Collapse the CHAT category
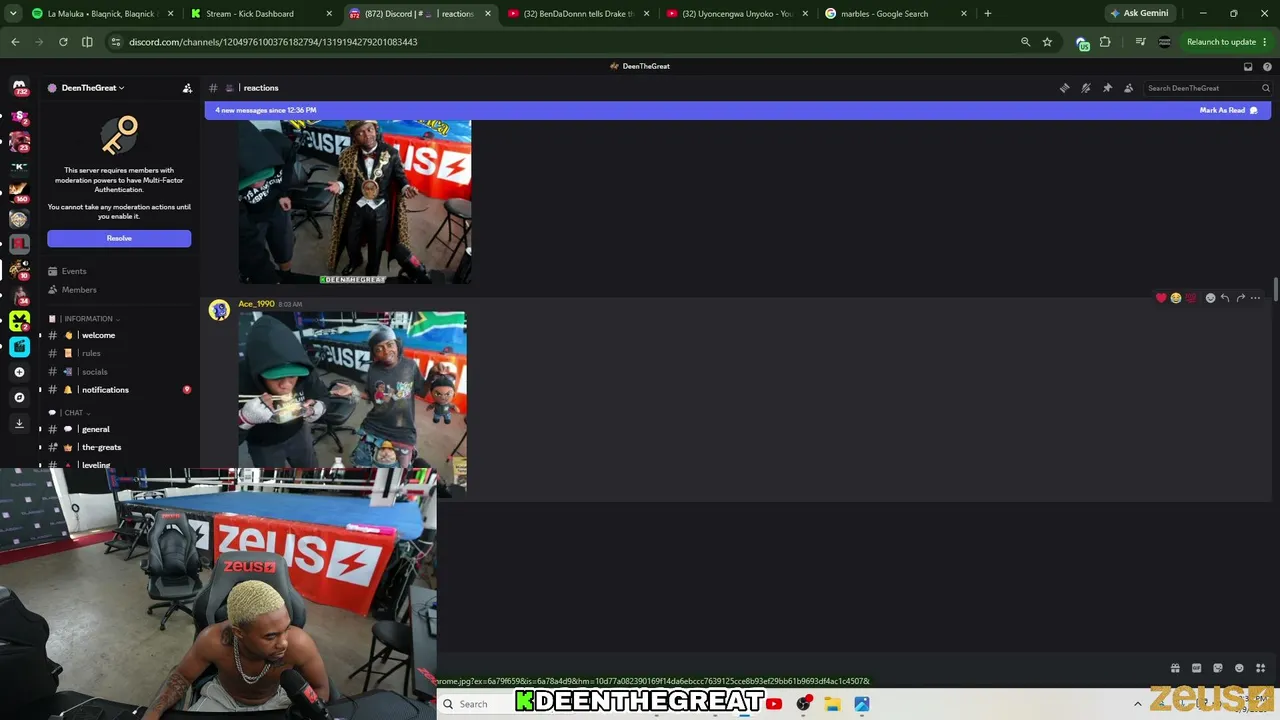This screenshot has height=720, width=1280. coord(74,413)
